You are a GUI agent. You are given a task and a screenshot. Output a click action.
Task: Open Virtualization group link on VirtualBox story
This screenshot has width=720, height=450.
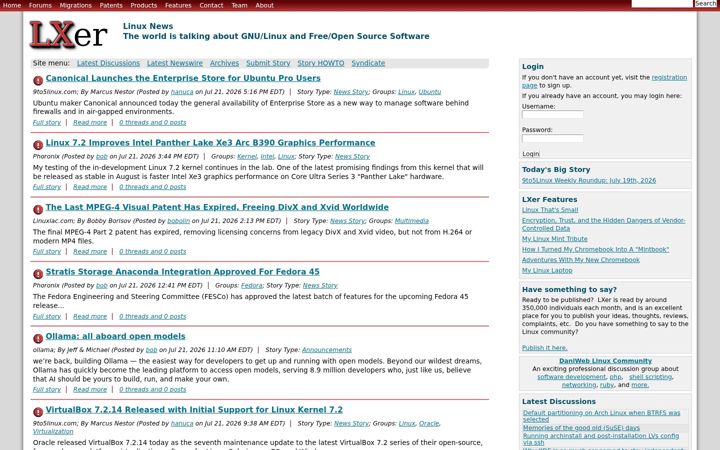click(x=53, y=432)
